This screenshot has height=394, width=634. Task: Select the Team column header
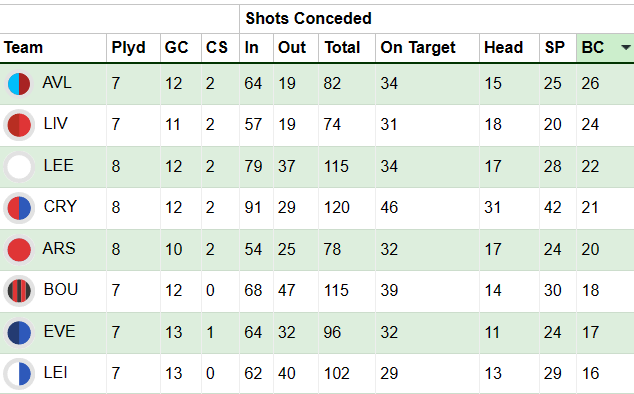pos(23,48)
